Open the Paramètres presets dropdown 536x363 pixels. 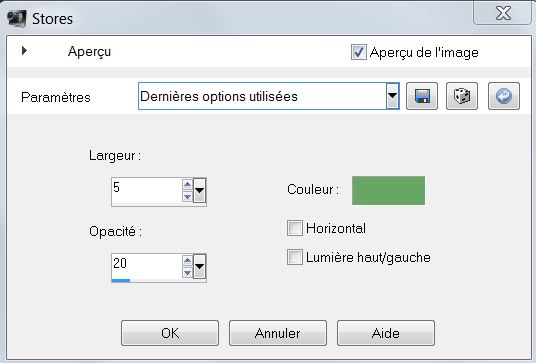[393, 96]
